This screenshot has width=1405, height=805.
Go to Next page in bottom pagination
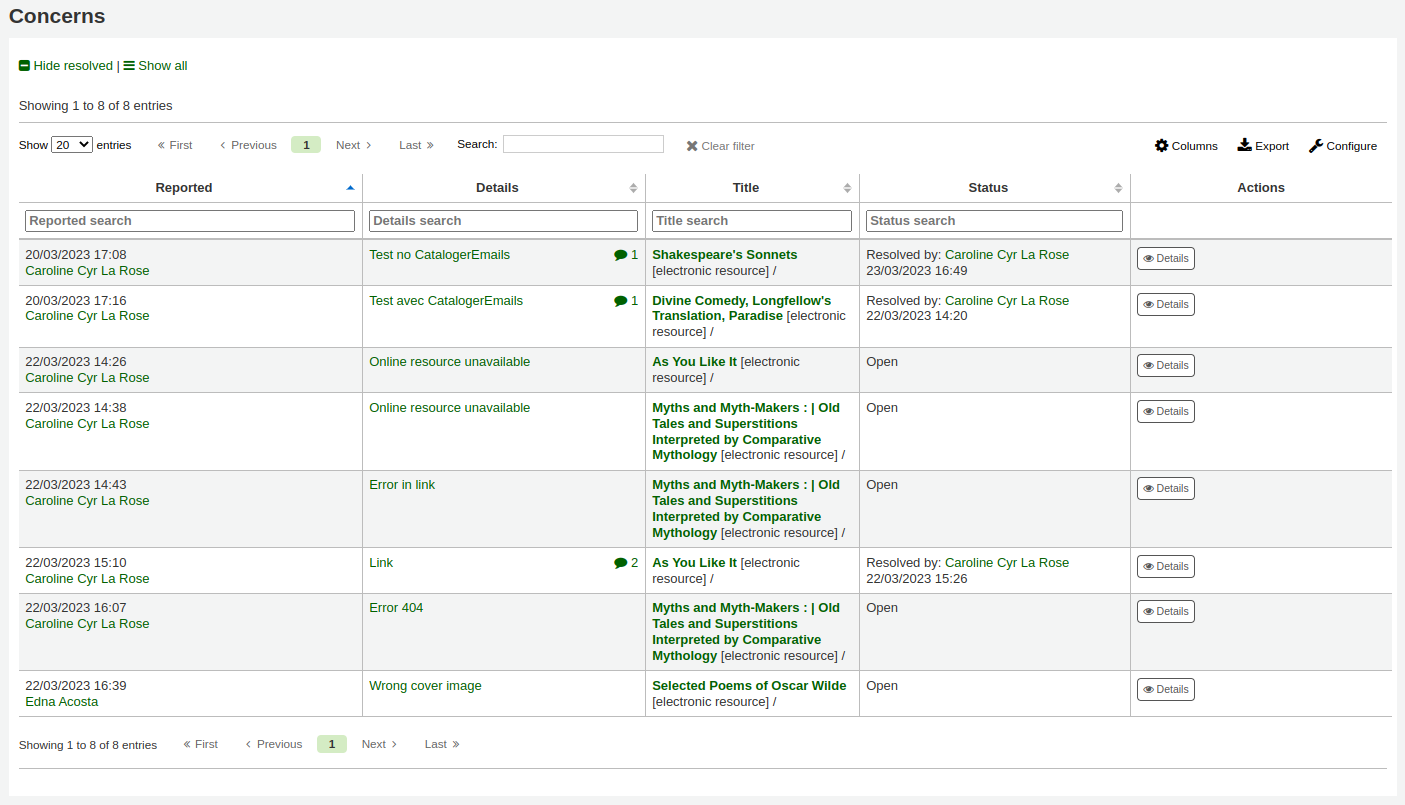(380, 744)
